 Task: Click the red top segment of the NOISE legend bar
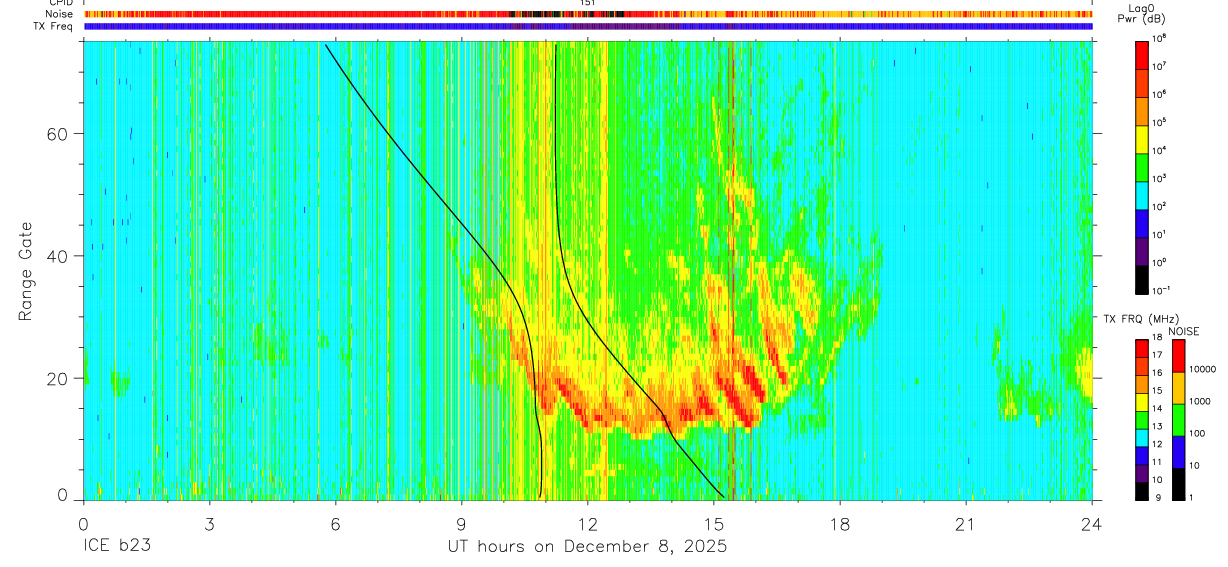click(x=1179, y=355)
